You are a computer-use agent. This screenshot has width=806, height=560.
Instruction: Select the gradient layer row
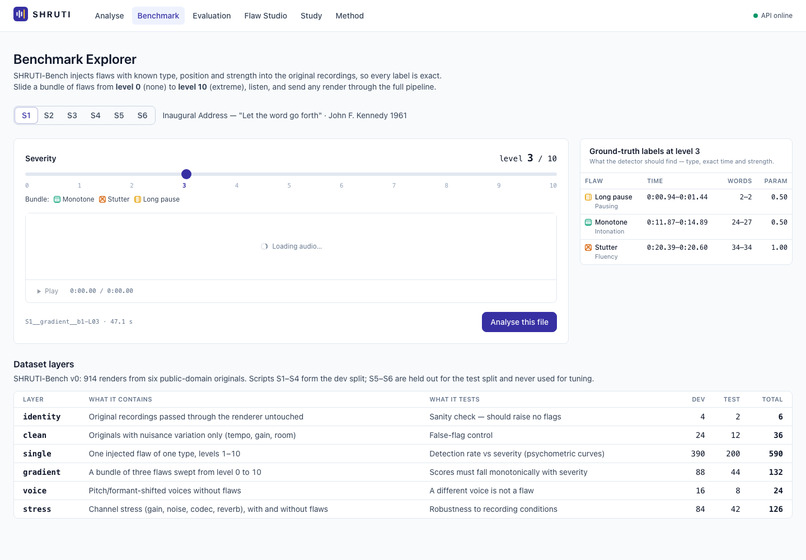402,472
